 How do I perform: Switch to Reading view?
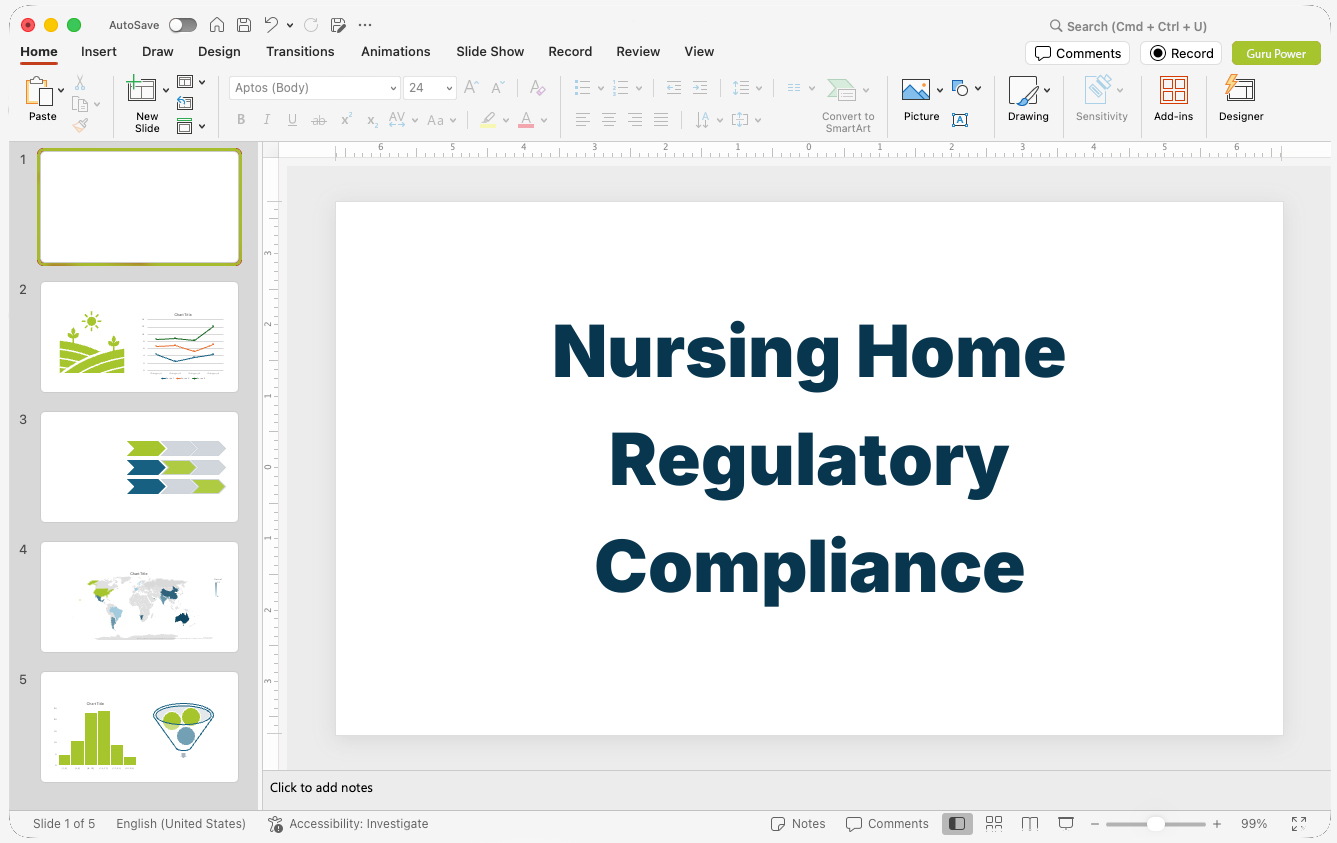[1030, 824]
